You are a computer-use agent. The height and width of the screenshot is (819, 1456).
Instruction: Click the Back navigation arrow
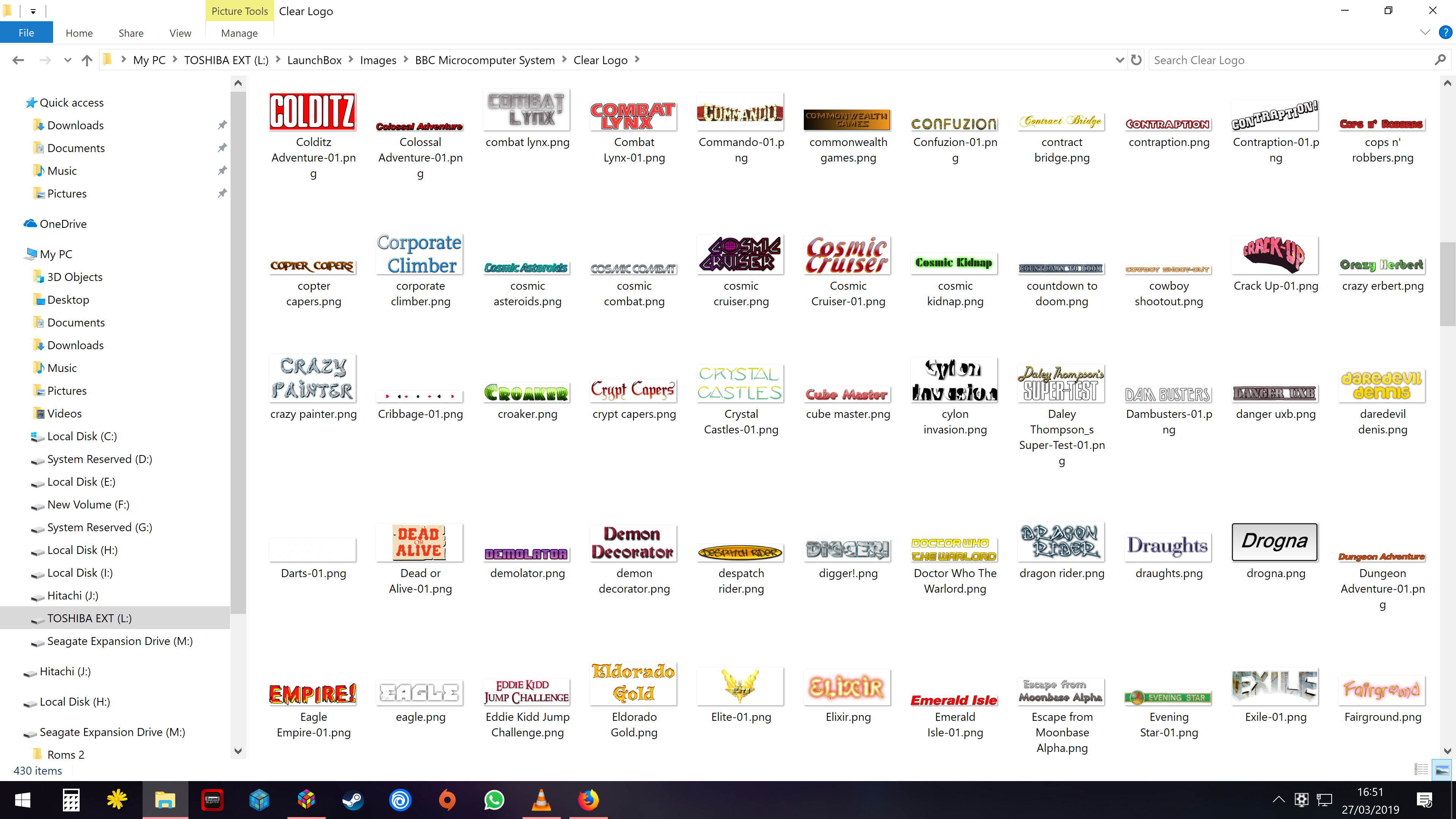(18, 60)
